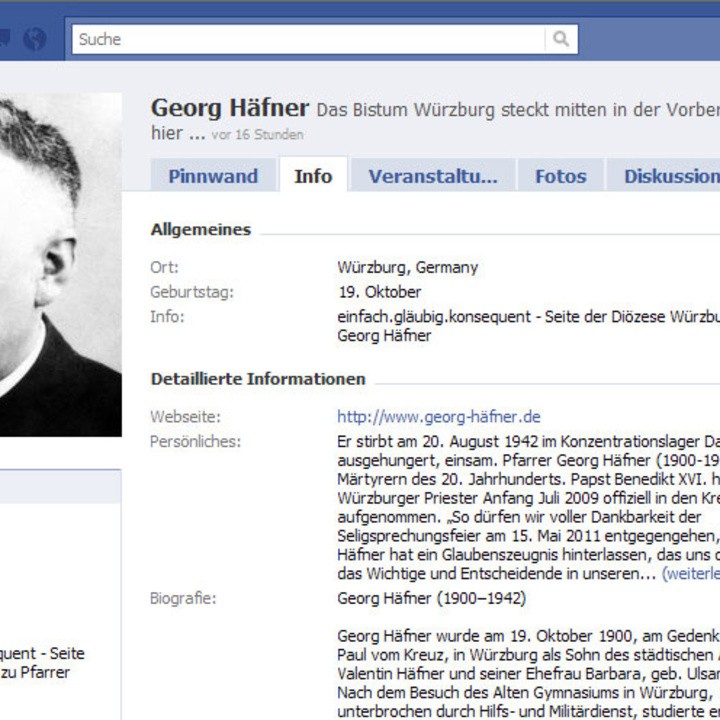Open the messages speech bubble icon

point(5,38)
